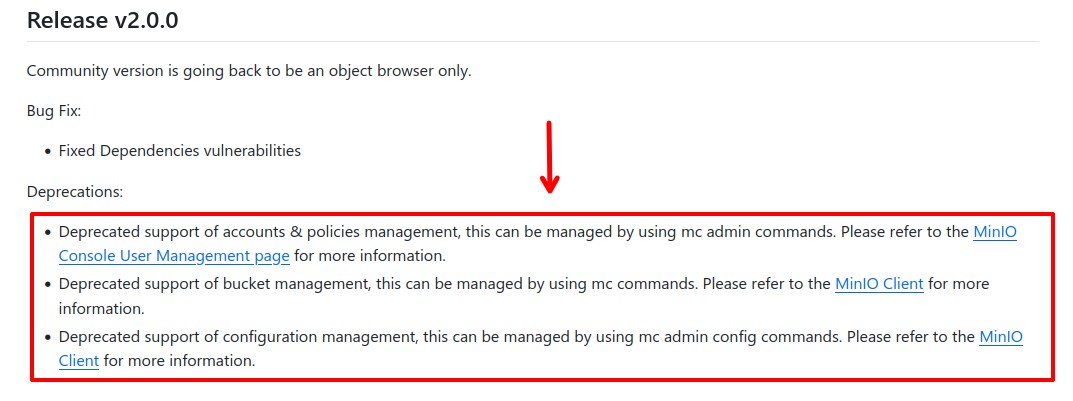Click horizontal divider below the release heading
This screenshot has height=401, width=1073.
point(532,42)
